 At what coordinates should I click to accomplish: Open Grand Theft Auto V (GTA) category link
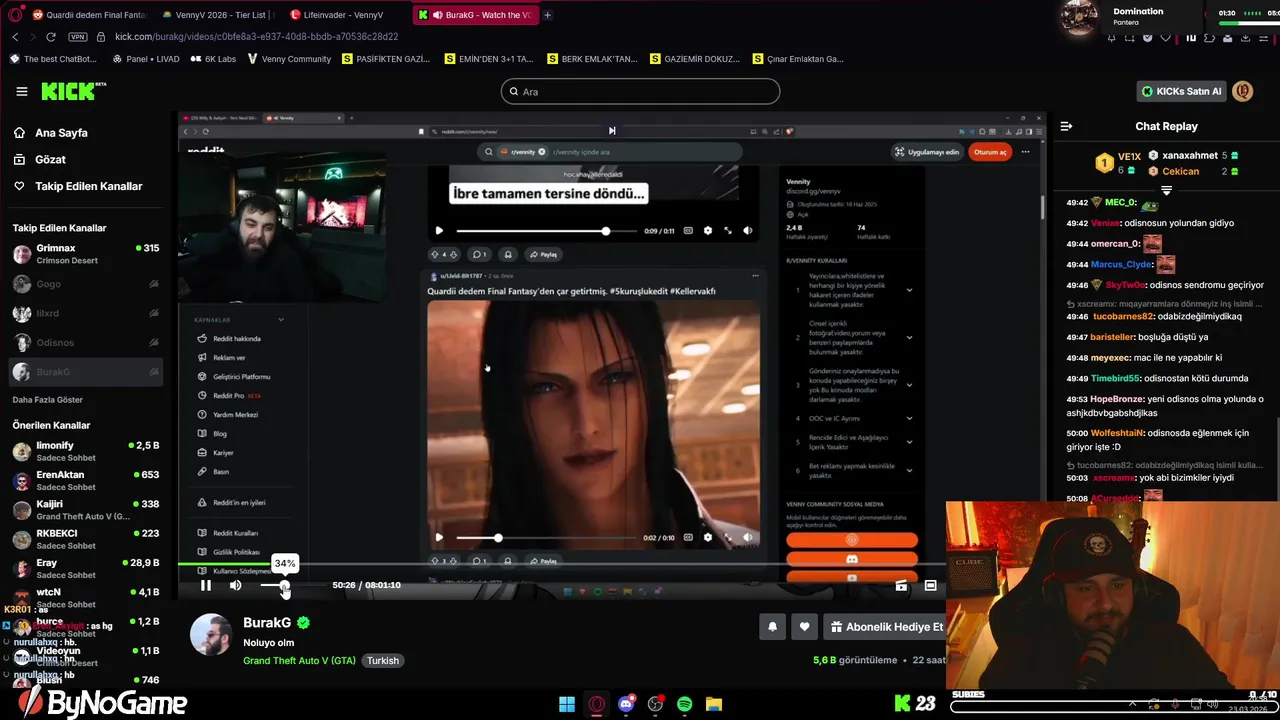299,660
